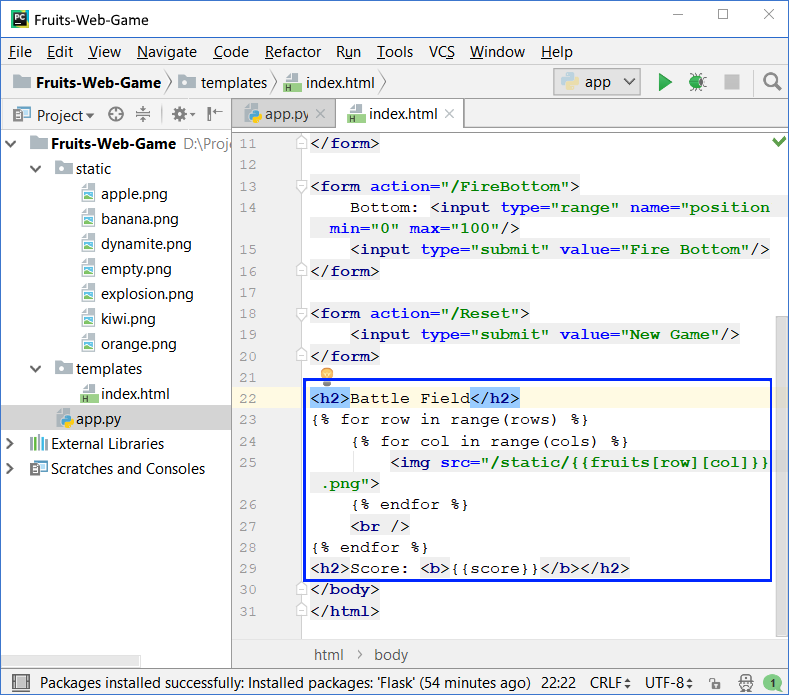The height and width of the screenshot is (695, 789).
Task: Collapse the static folder in project tree
Action: [x=37, y=169]
